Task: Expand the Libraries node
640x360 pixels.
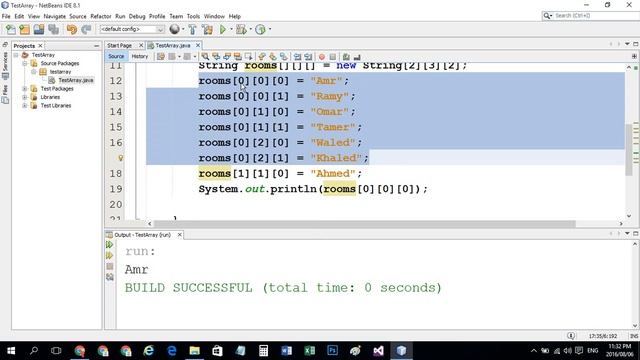Action: point(24,97)
